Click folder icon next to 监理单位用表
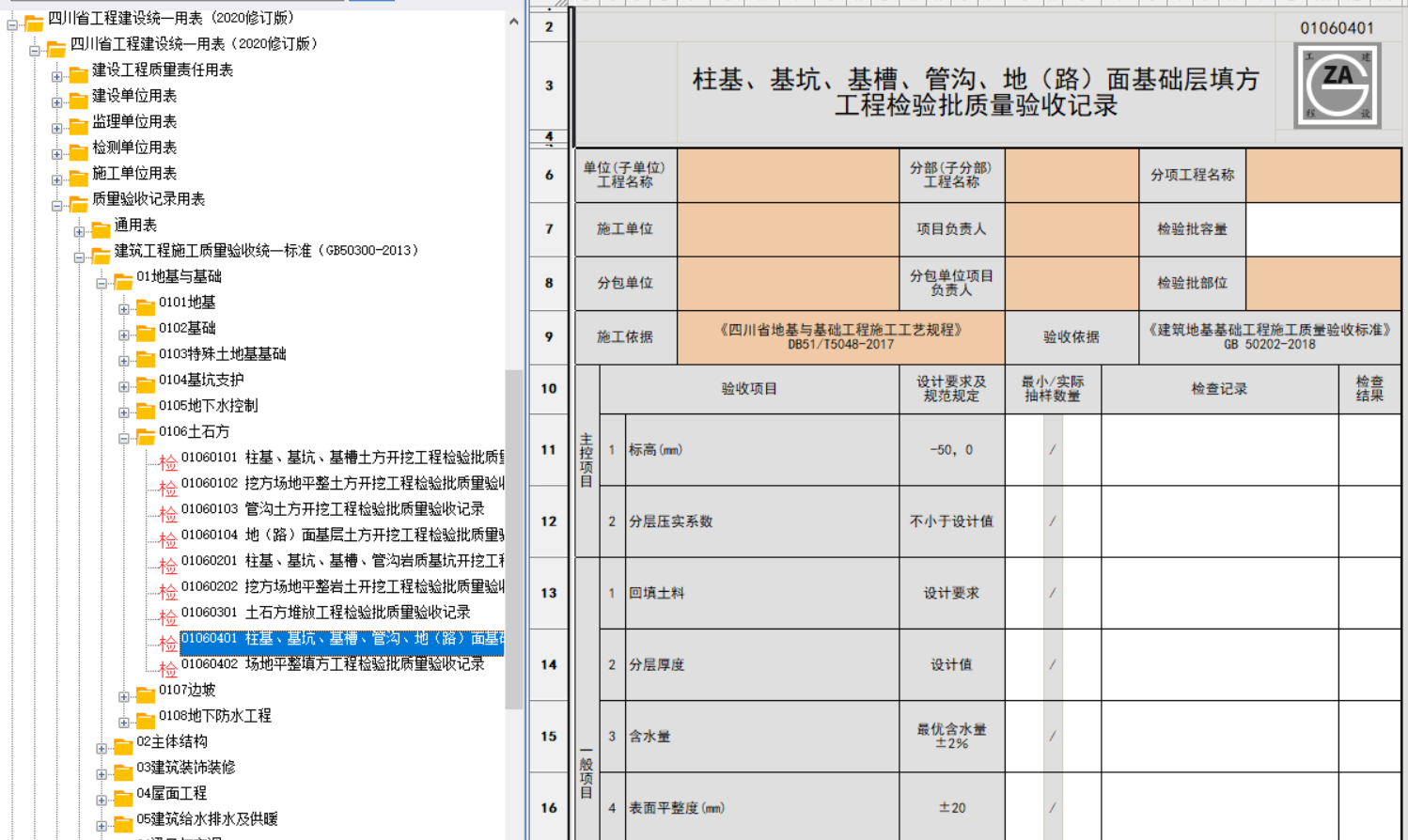Viewport: 1408px width, 840px height. click(78, 126)
